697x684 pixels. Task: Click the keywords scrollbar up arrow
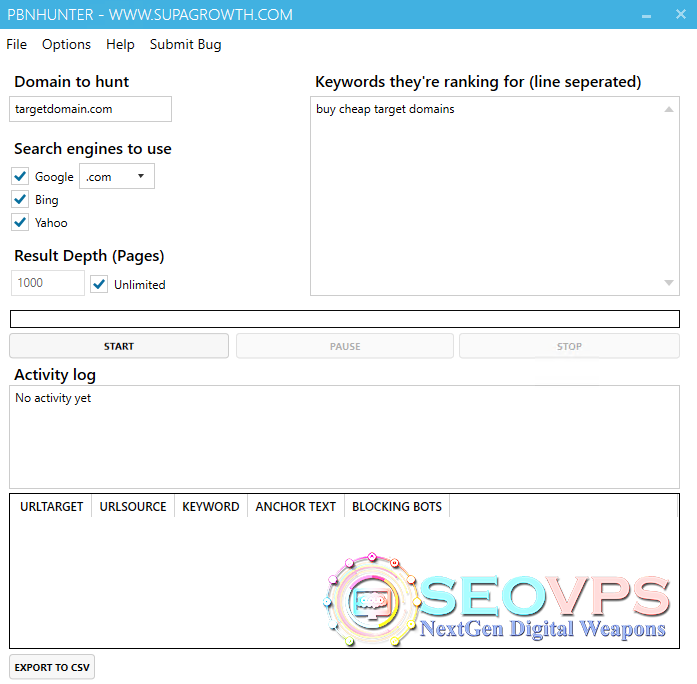pyautogui.click(x=669, y=109)
